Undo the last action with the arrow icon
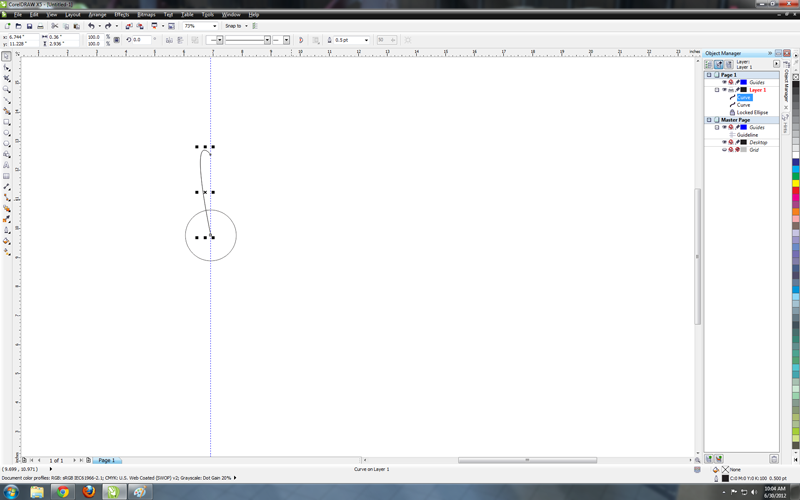The width and height of the screenshot is (800, 500). tap(91, 26)
